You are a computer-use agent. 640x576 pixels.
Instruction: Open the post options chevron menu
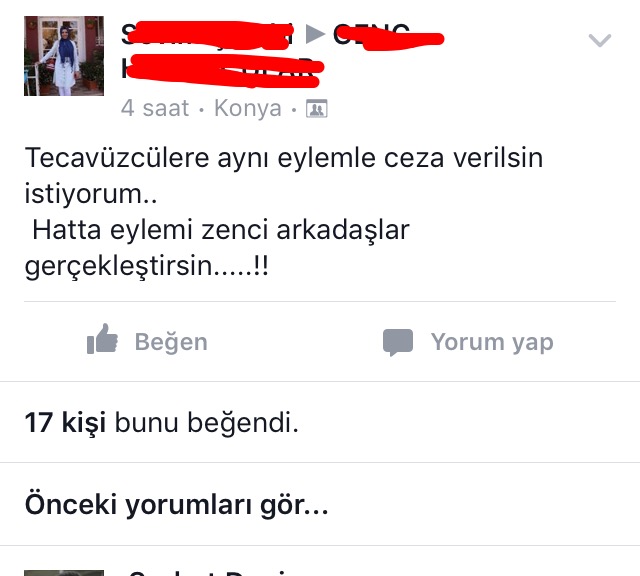(600, 40)
